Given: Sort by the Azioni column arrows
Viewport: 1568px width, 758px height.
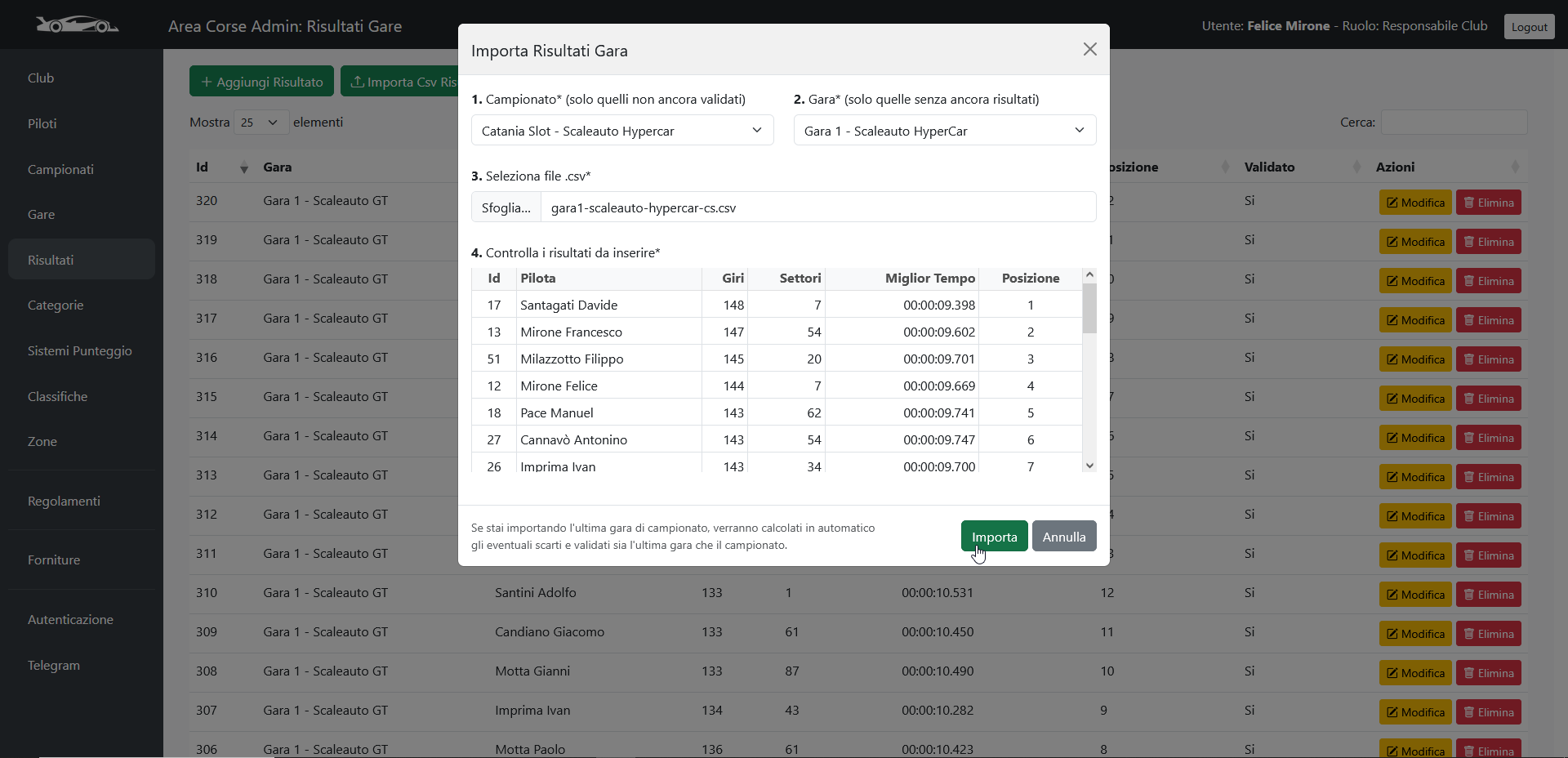Looking at the screenshot, I should (1515, 167).
